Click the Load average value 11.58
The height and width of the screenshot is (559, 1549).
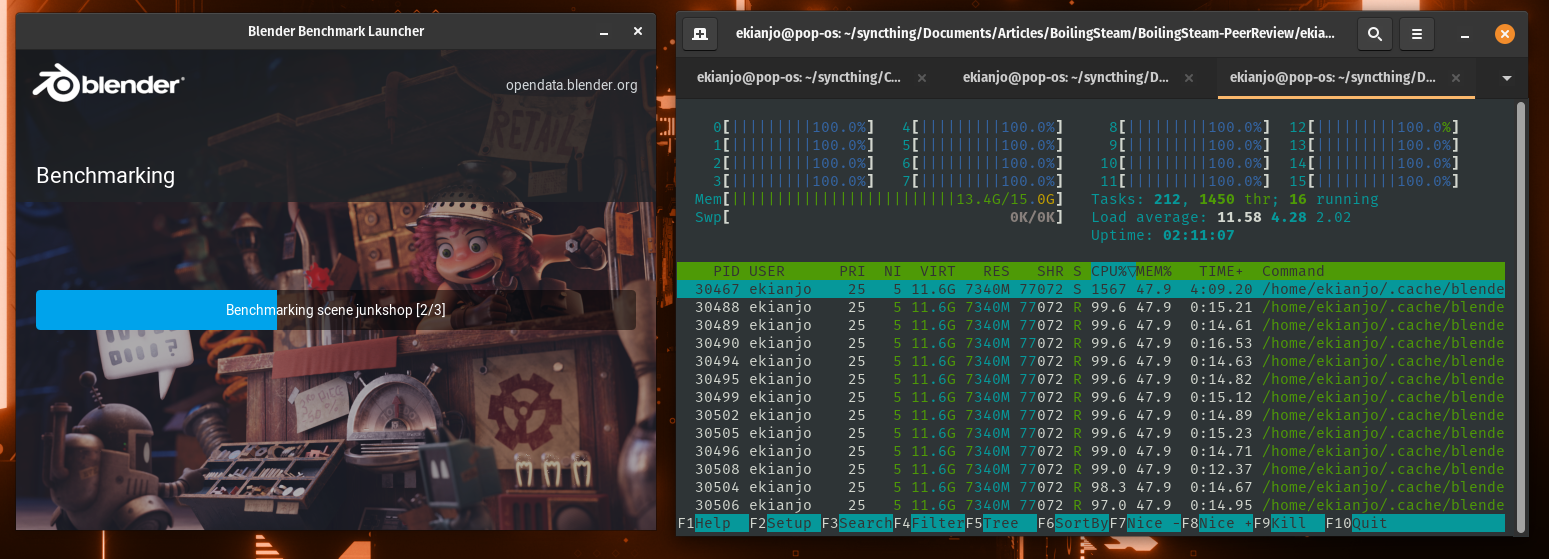click(x=1240, y=217)
